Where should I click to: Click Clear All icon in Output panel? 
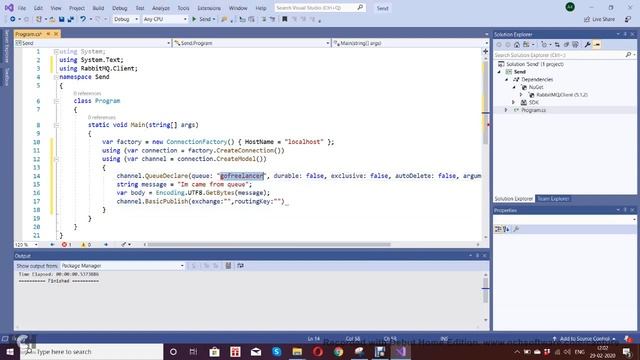coord(228,266)
